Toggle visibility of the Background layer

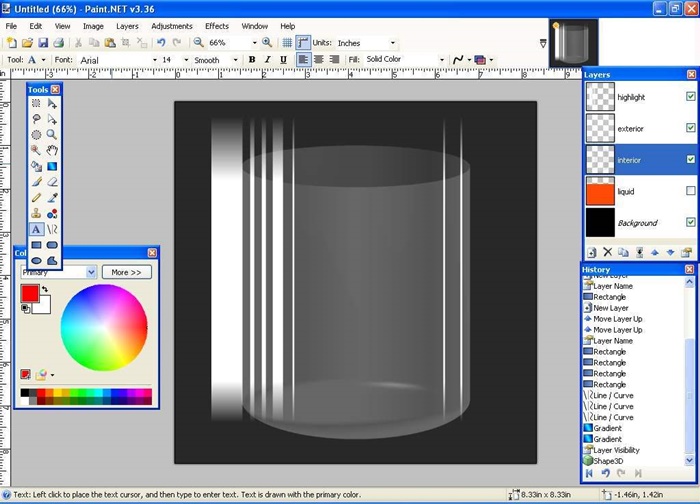[691, 222]
